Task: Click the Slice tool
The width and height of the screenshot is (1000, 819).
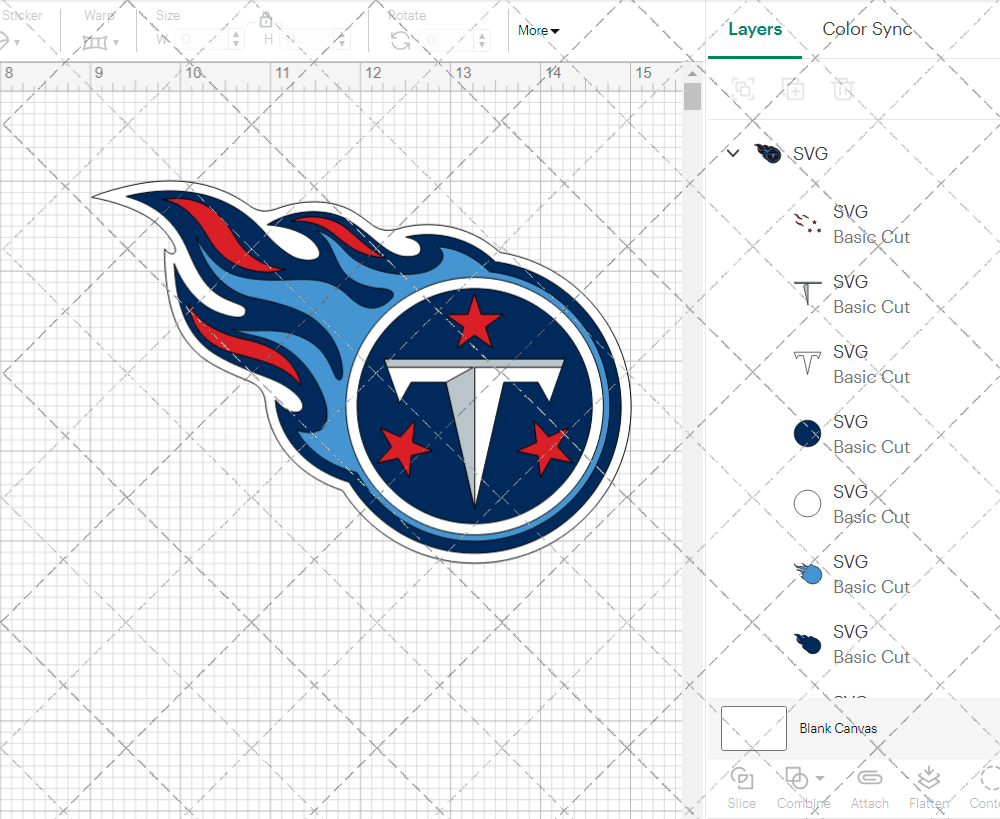Action: pos(742,788)
